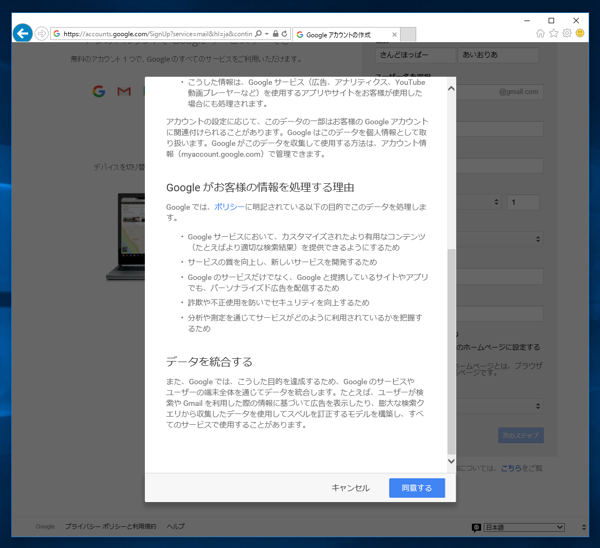The height and width of the screenshot is (548, 600).
Task: Click the search magnifier in address bar
Action: pyautogui.click(x=259, y=34)
